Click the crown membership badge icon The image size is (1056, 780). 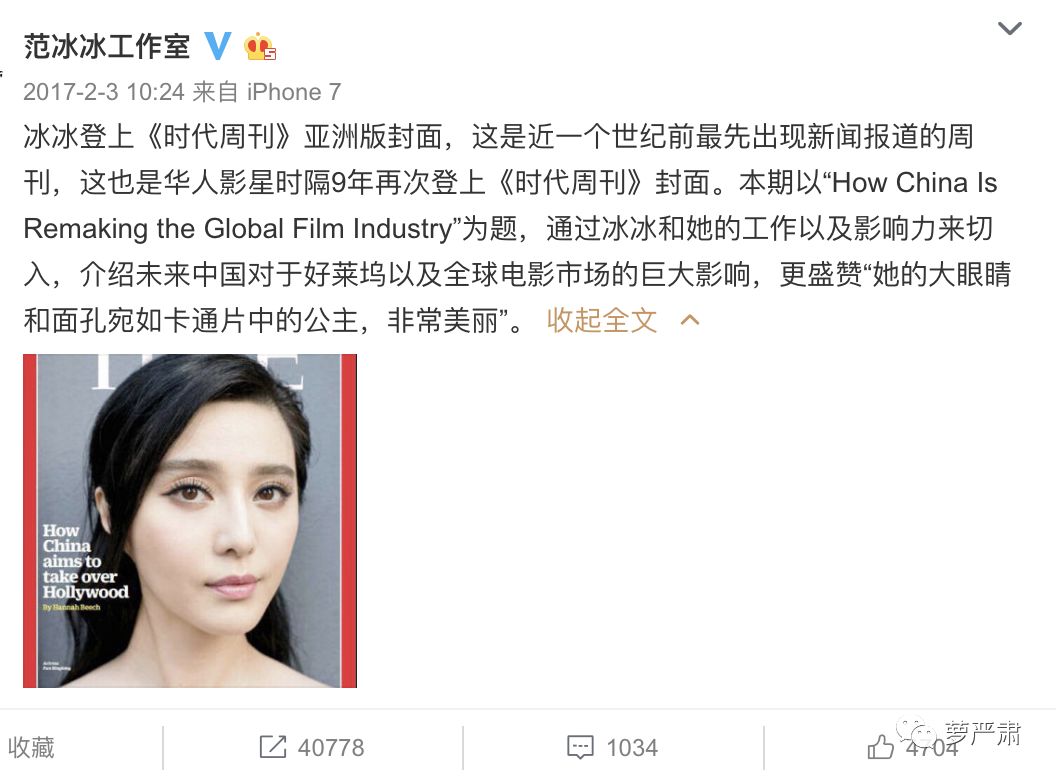click(259, 46)
